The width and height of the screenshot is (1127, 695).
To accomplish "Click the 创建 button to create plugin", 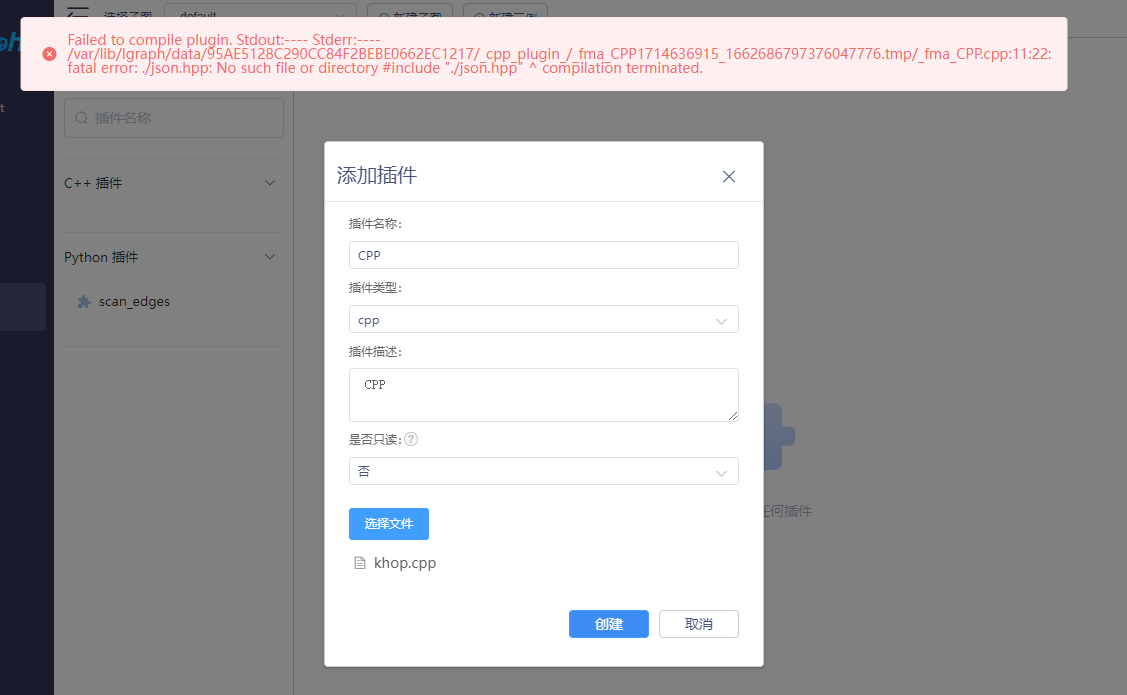I will point(608,623).
